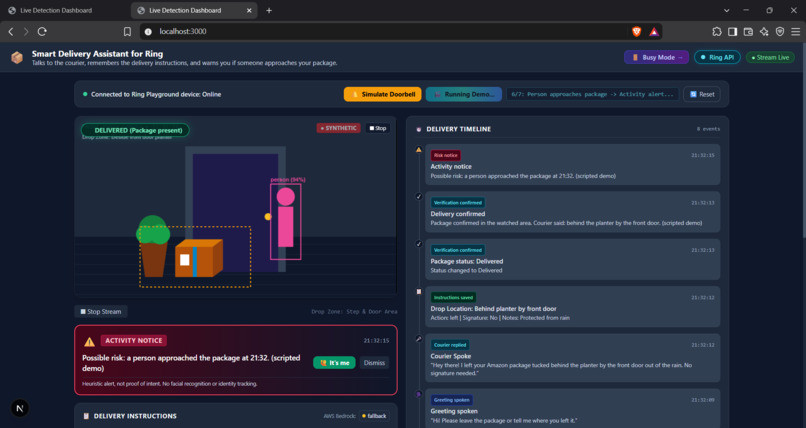Click the browser back arrow

pyautogui.click(x=11, y=31)
